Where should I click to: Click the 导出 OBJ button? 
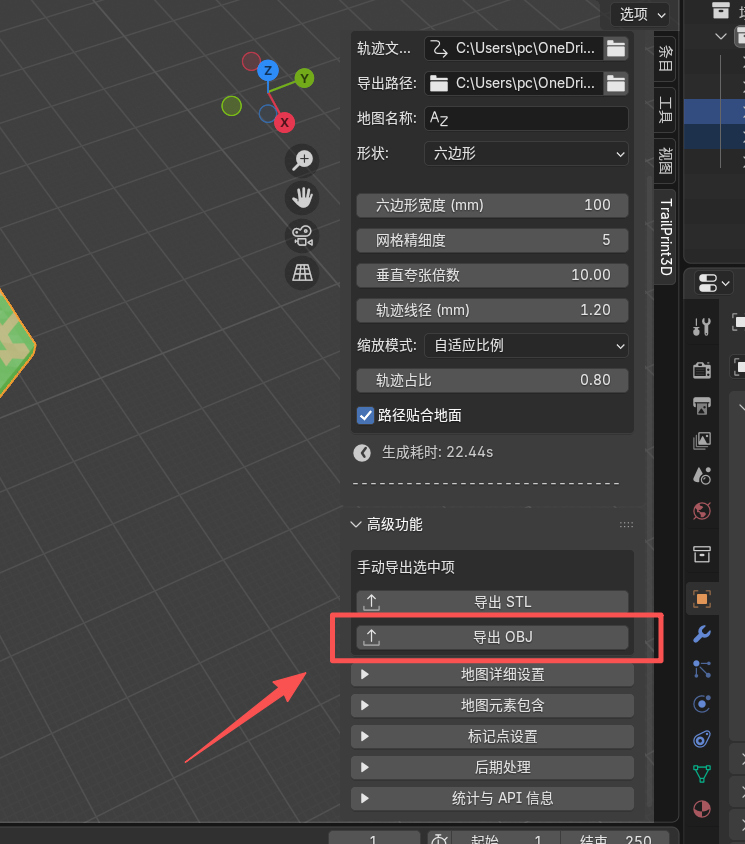[x=492, y=637]
